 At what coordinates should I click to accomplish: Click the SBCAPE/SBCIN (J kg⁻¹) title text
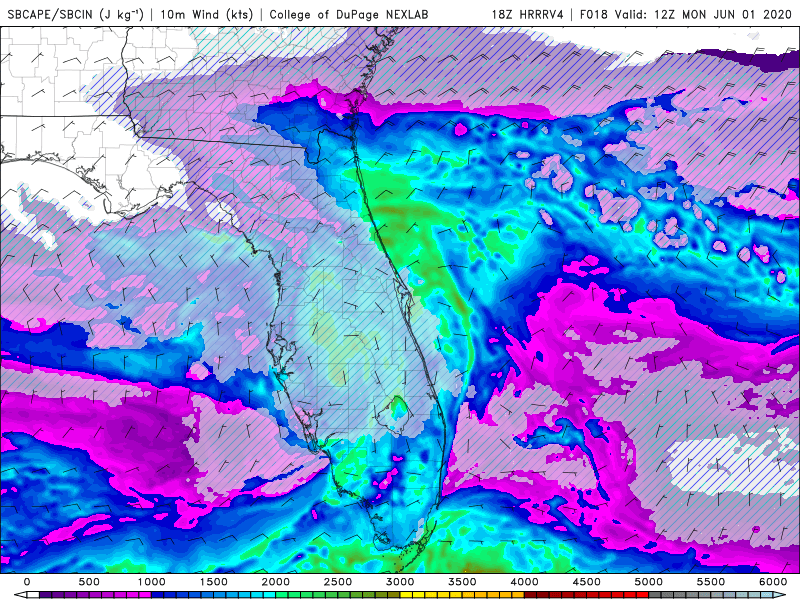[76, 14]
